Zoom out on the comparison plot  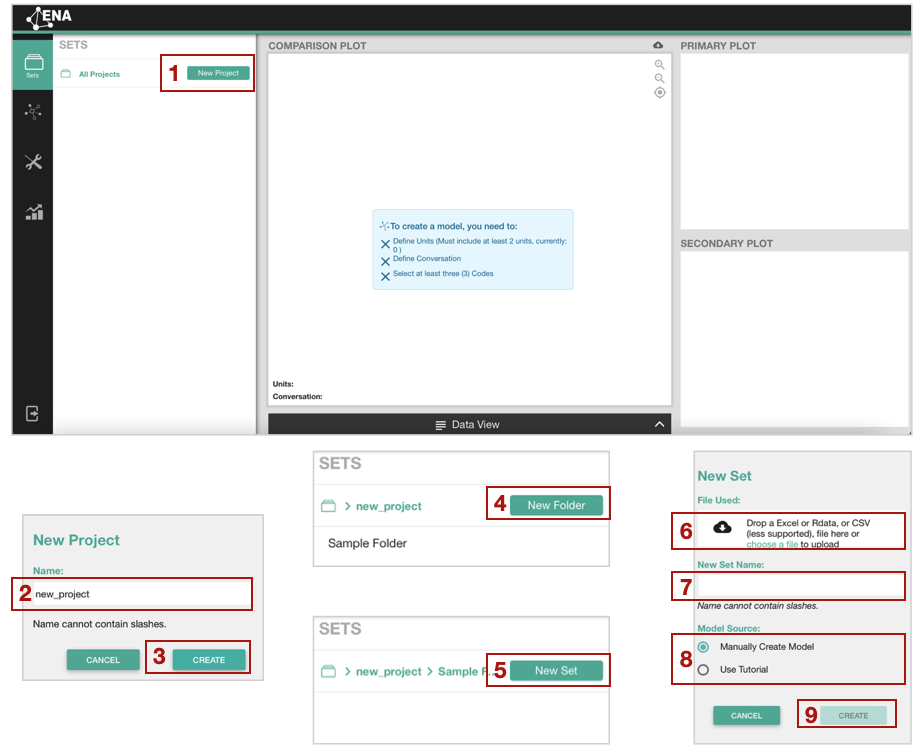click(x=659, y=79)
